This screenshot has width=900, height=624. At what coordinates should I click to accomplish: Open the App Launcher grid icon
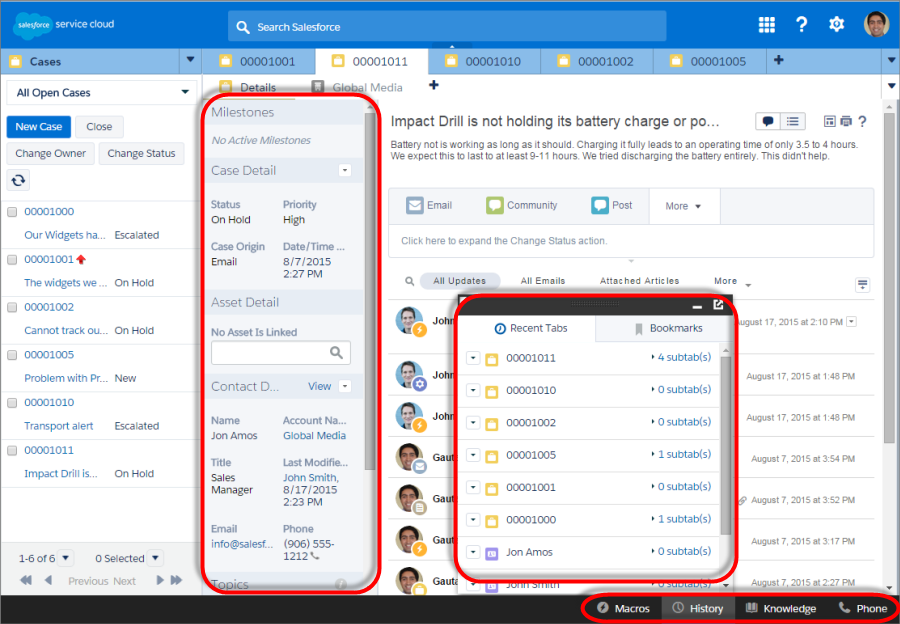[766, 25]
